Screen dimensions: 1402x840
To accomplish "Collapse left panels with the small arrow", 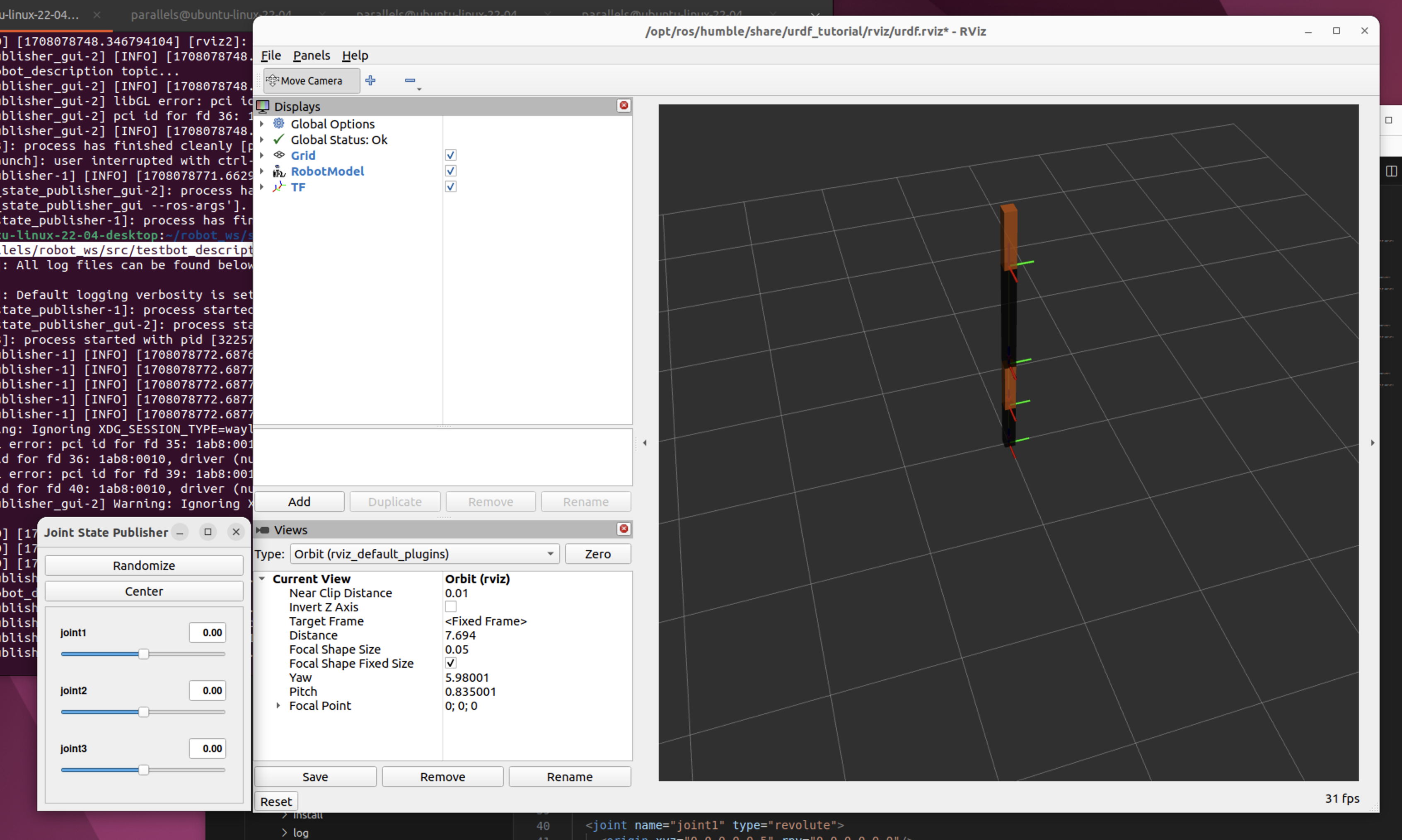I will pos(645,443).
